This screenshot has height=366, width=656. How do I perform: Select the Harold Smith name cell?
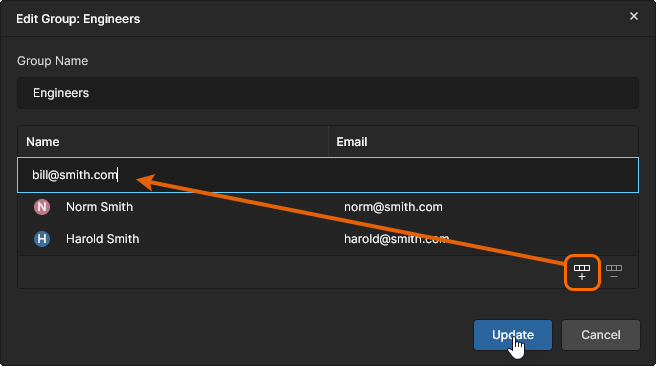click(102, 239)
